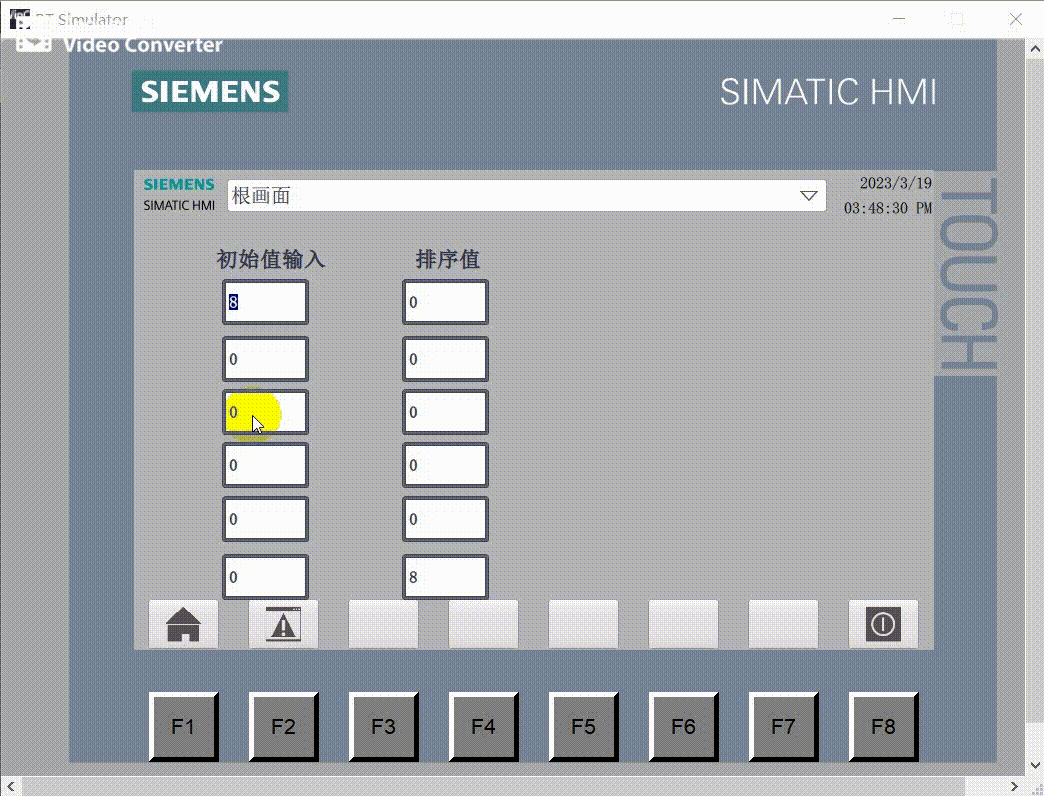Click the second 排序值 output field
The width and height of the screenshot is (1044, 796).
445,359
